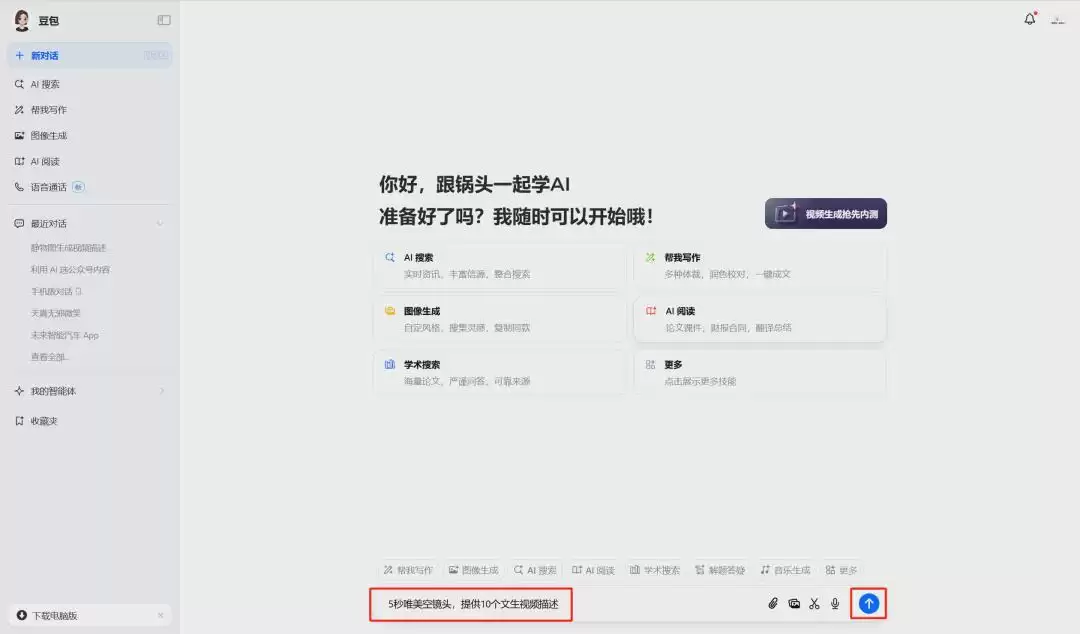Click the 解题答疑 chip above the input box

(720, 570)
